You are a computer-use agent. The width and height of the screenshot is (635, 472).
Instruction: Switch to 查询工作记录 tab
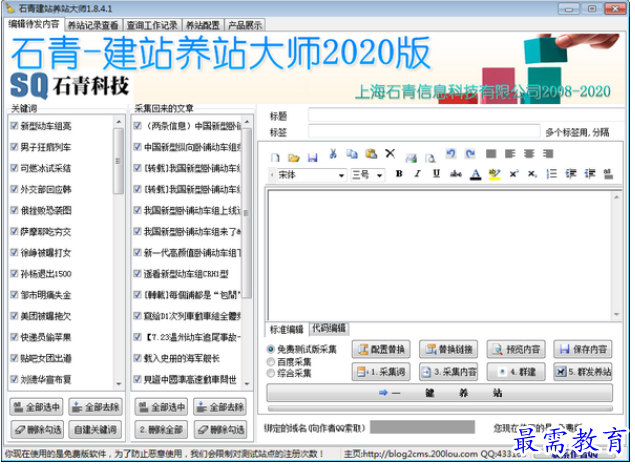pyautogui.click(x=152, y=26)
